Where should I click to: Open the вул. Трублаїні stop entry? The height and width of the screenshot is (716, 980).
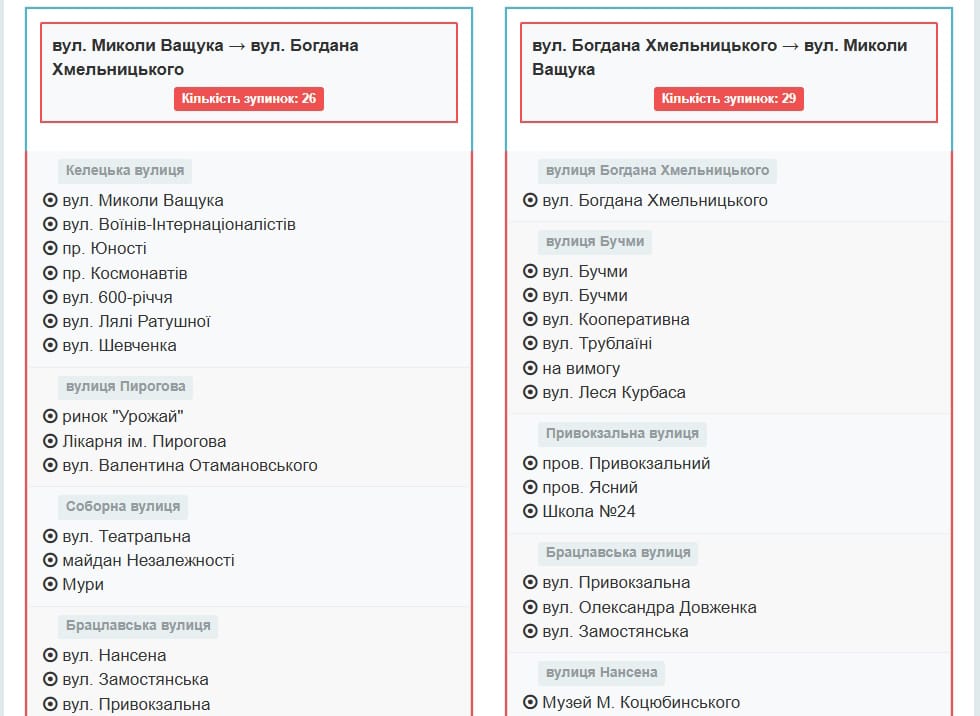[x=597, y=343]
